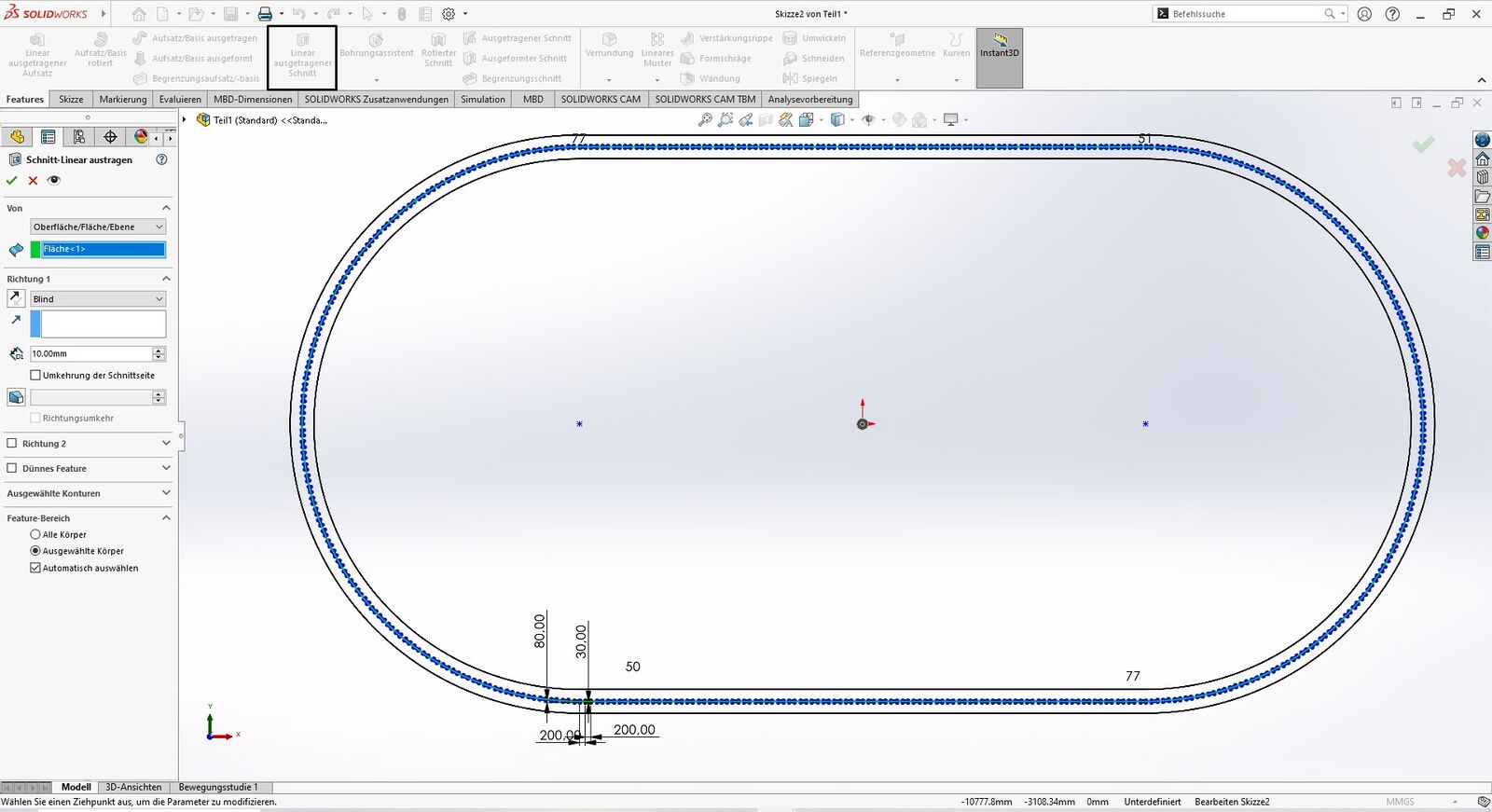Open the Evaluieren tab
This screenshot has width=1492, height=812.
180,100
